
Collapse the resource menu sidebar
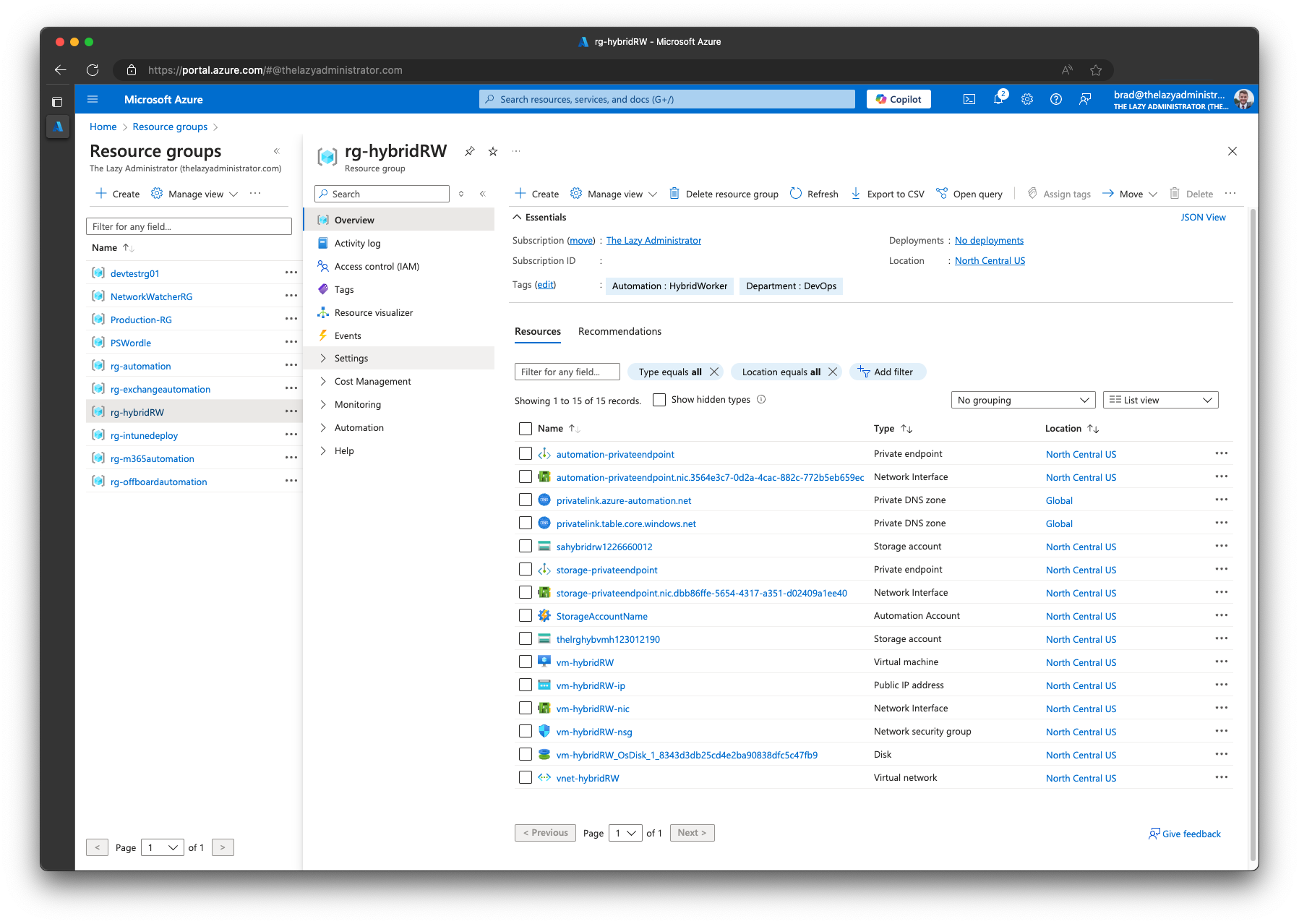click(x=482, y=194)
